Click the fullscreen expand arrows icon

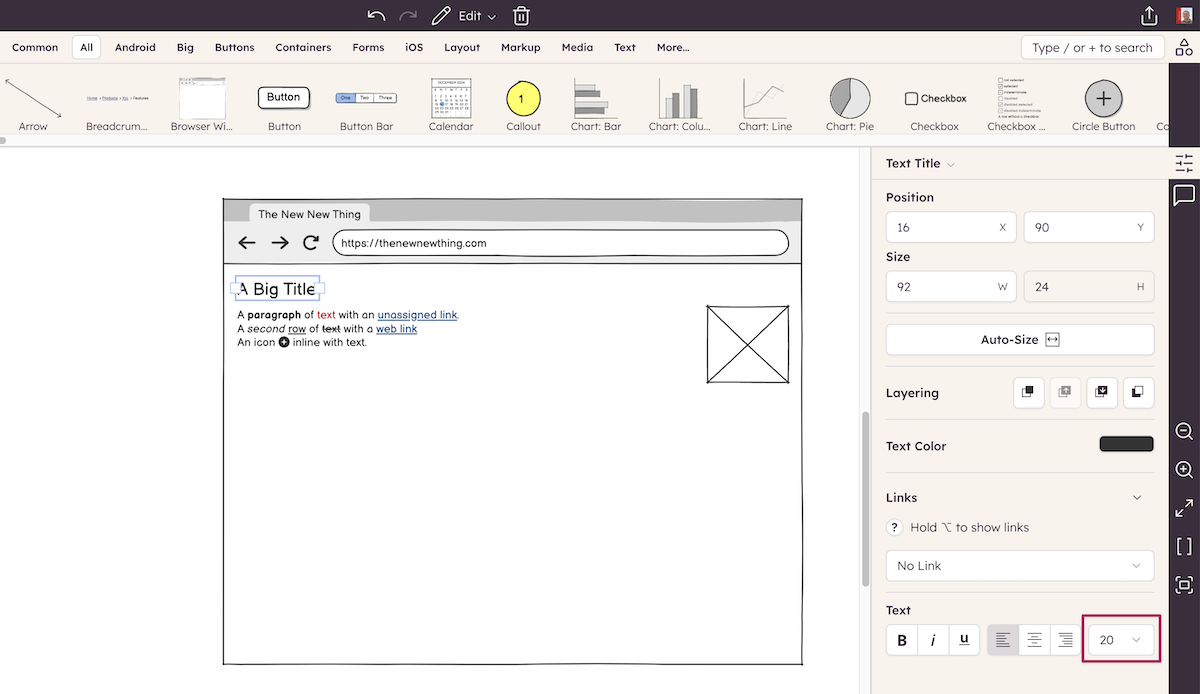[x=1184, y=508]
